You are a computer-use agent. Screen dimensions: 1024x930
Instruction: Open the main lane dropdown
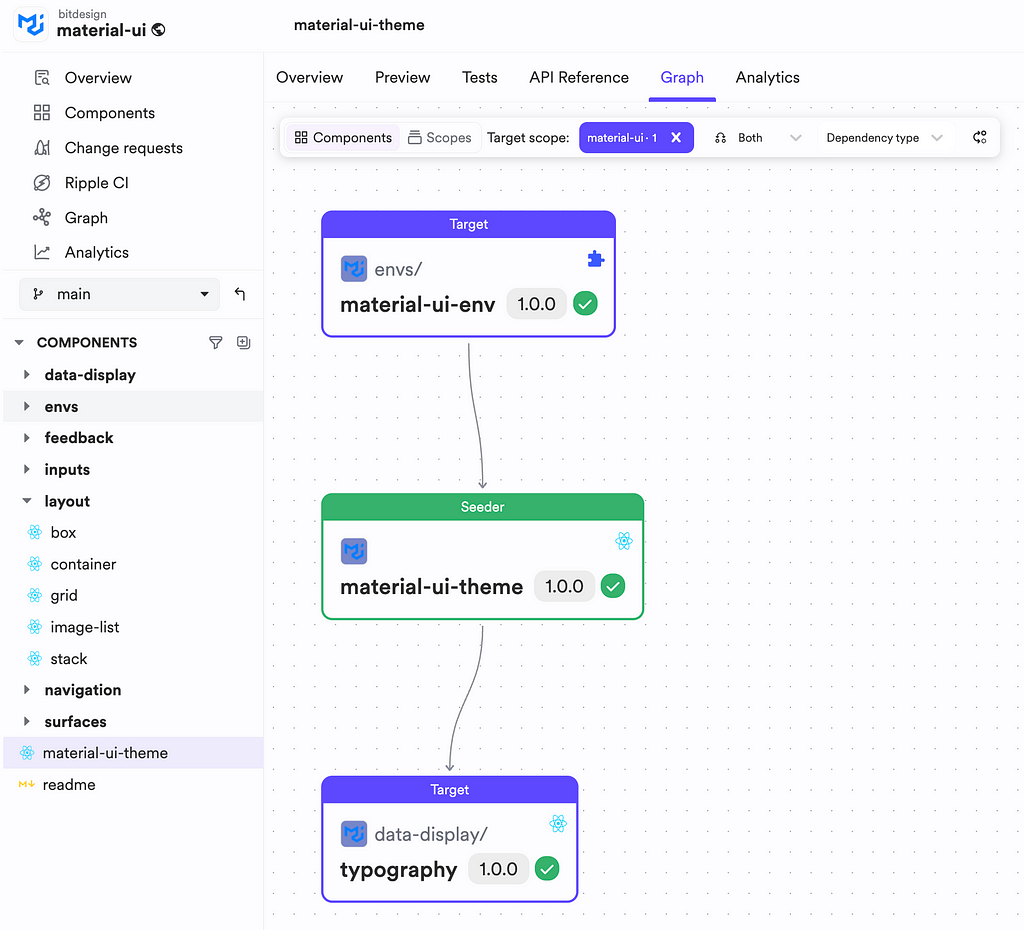[x=119, y=295]
